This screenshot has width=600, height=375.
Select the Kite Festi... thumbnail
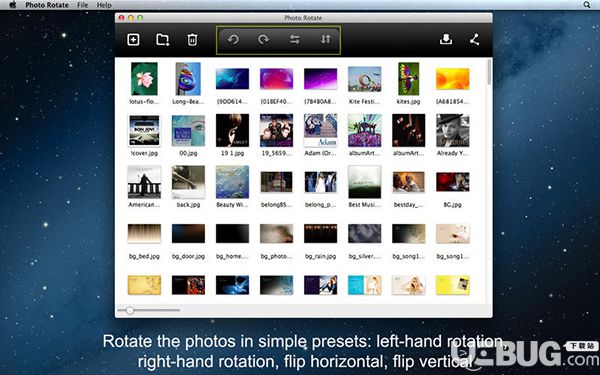point(365,79)
